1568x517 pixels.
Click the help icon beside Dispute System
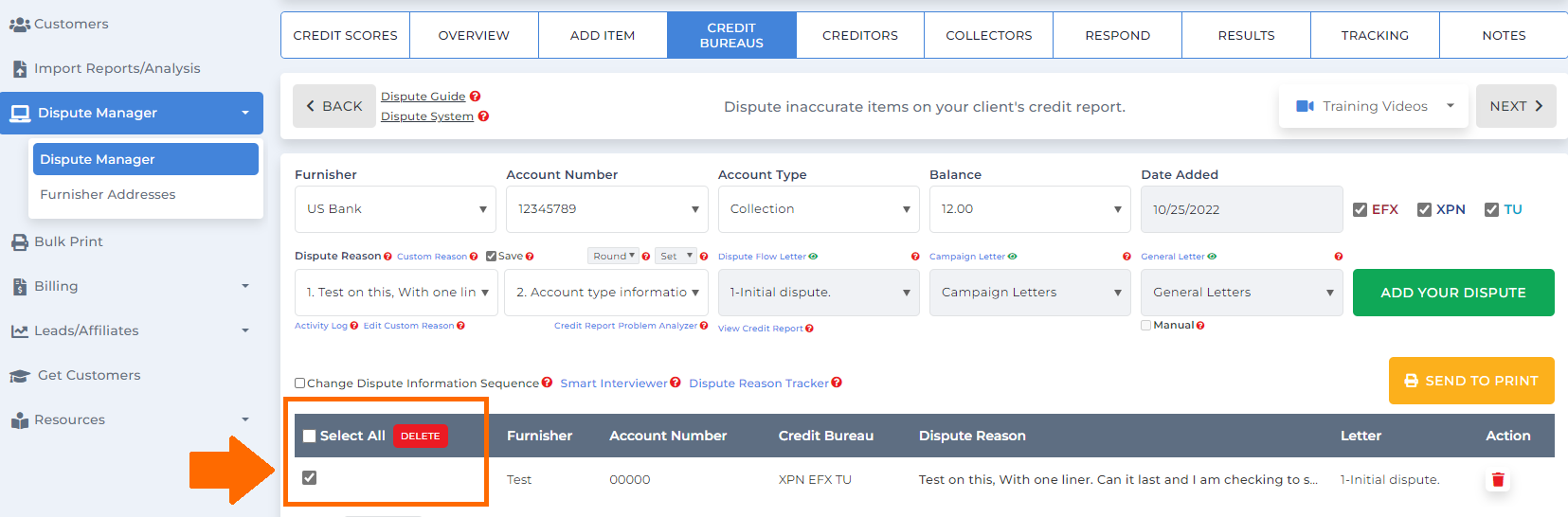pyautogui.click(x=483, y=116)
